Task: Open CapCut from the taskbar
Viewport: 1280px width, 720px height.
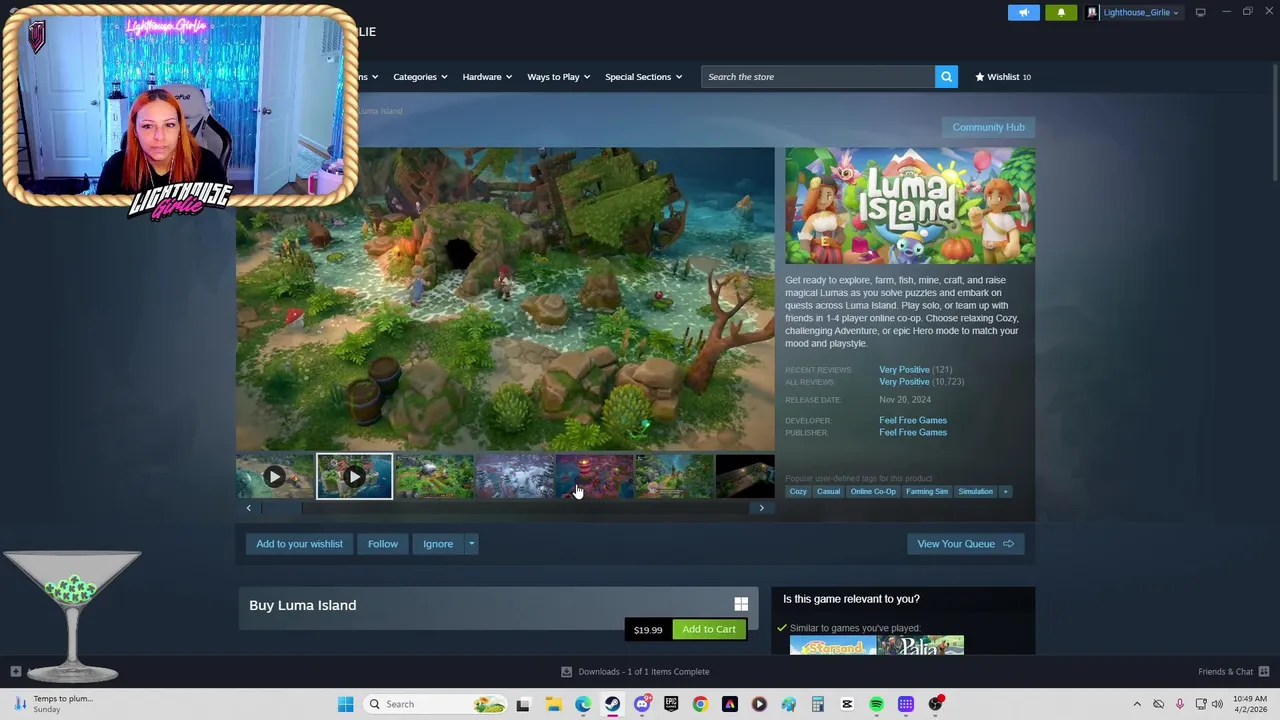Action: point(847,704)
